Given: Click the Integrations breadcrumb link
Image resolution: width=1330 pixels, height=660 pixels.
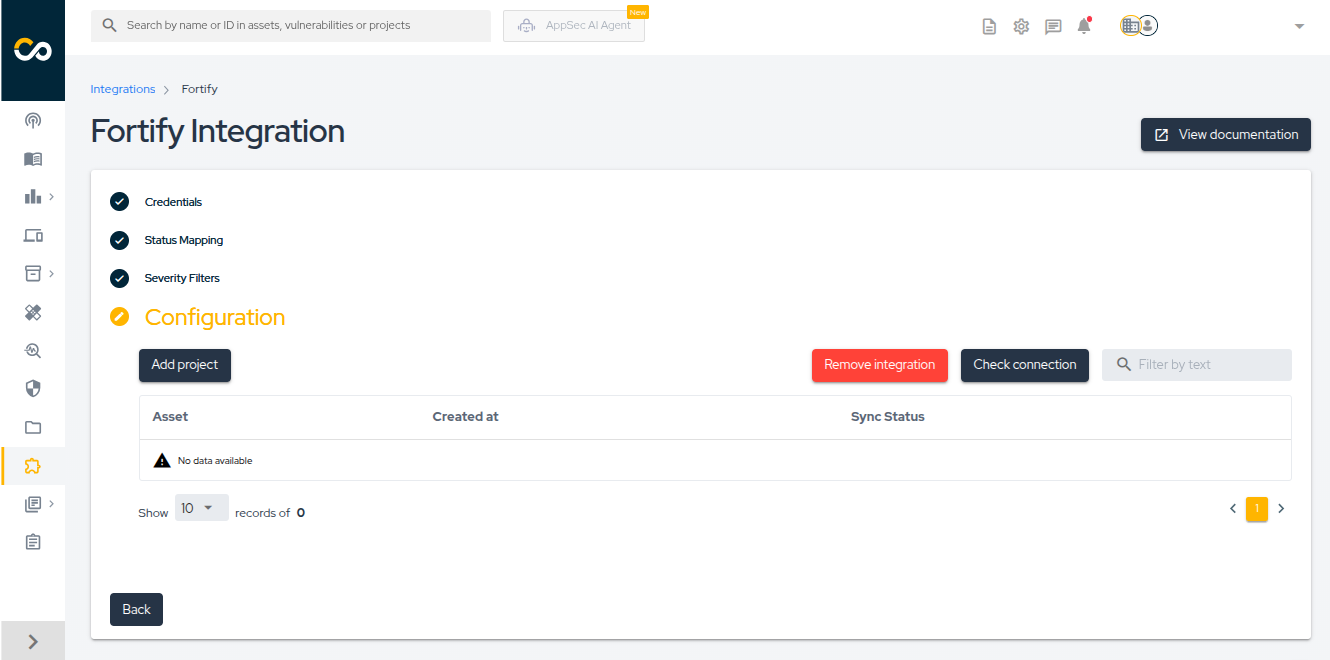Looking at the screenshot, I should (x=123, y=89).
